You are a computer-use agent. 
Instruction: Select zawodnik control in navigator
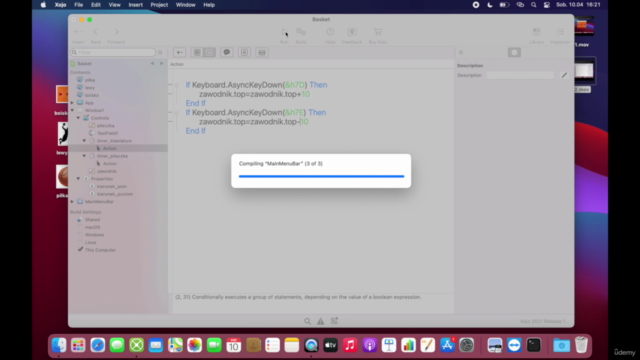(x=107, y=171)
